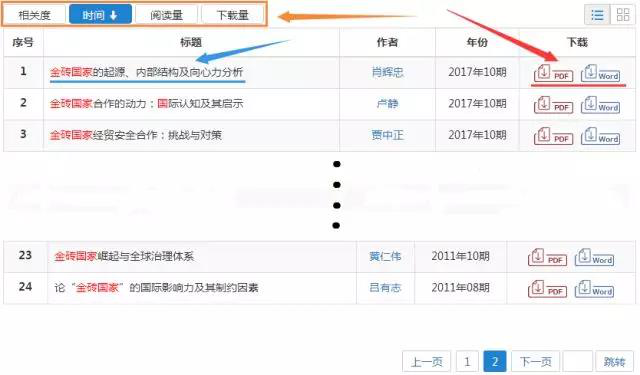Click the 标题 column header
Image resolution: width=640 pixels, height=375 pixels.
(191, 42)
